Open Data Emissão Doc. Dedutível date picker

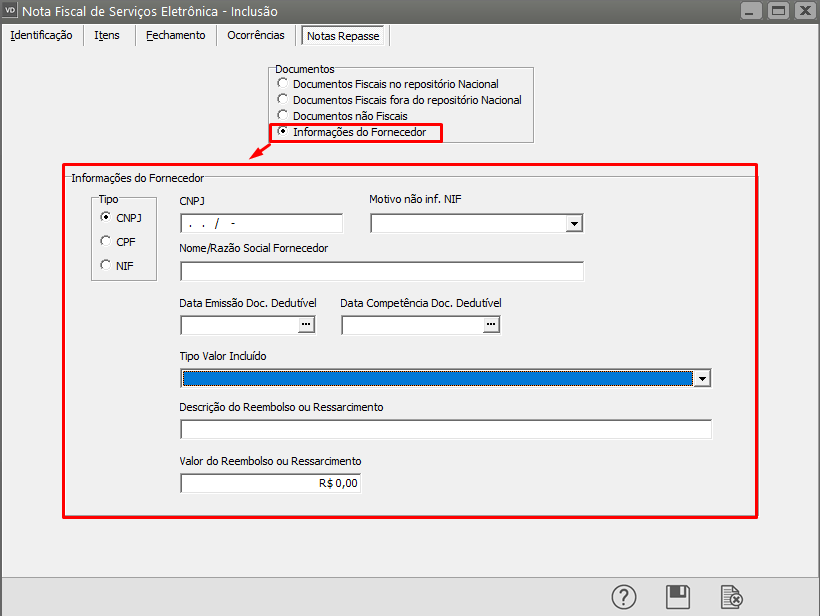306,325
